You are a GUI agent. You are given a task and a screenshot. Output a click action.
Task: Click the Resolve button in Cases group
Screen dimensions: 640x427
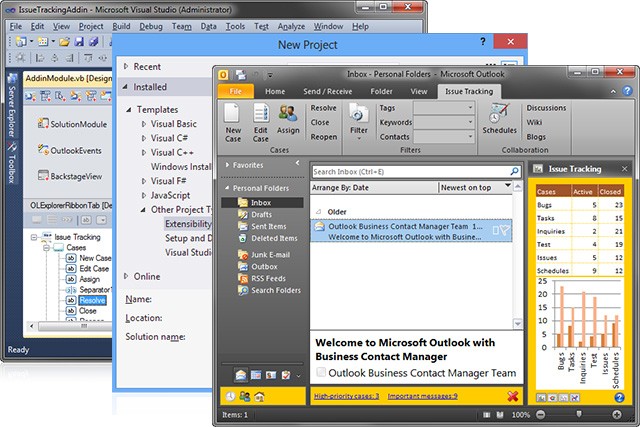point(323,108)
